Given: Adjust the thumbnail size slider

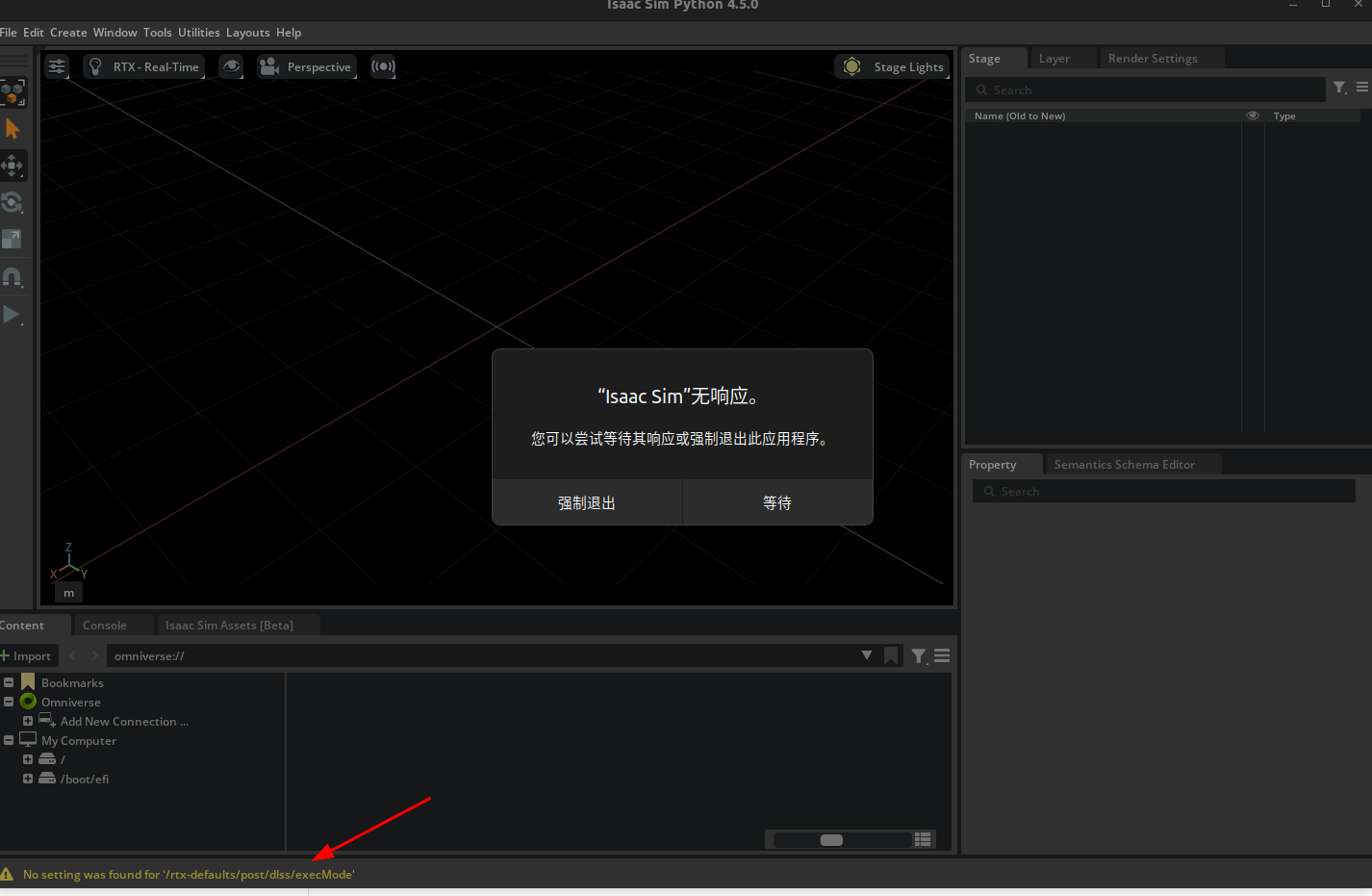Looking at the screenshot, I should point(842,840).
